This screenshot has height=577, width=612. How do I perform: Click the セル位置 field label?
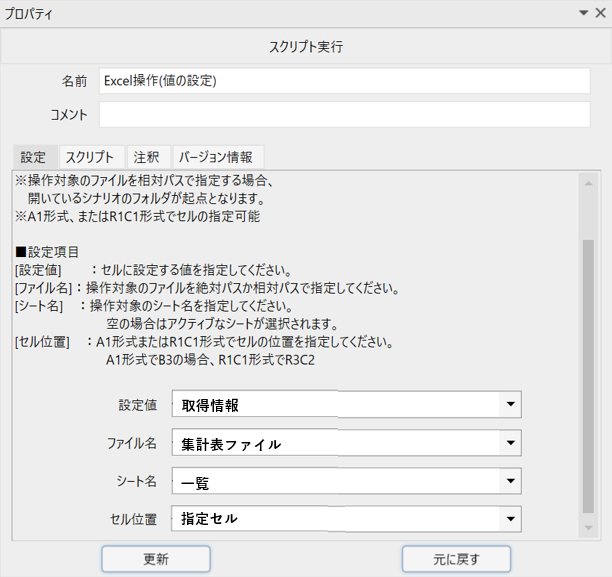pyautogui.click(x=133, y=519)
